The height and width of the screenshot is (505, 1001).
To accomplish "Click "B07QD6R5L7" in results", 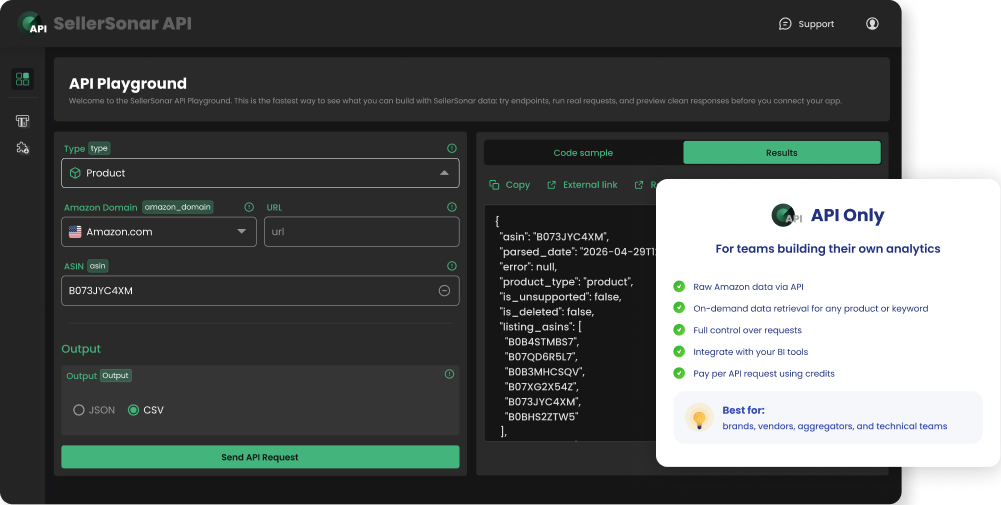I will (x=541, y=356).
